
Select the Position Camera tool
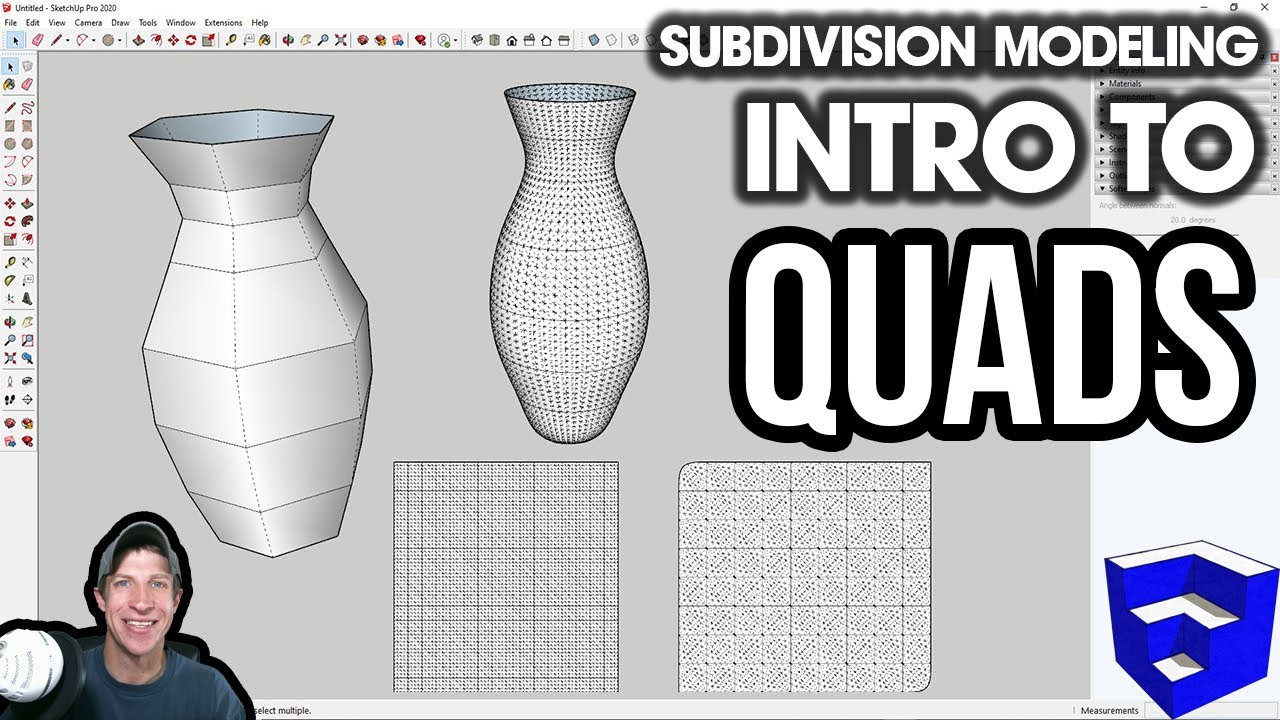coord(10,380)
